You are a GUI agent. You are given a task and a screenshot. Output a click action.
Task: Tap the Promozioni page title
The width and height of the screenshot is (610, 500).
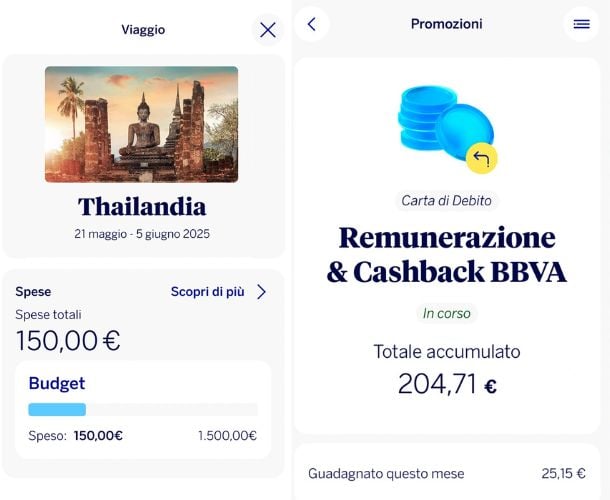pyautogui.click(x=446, y=24)
